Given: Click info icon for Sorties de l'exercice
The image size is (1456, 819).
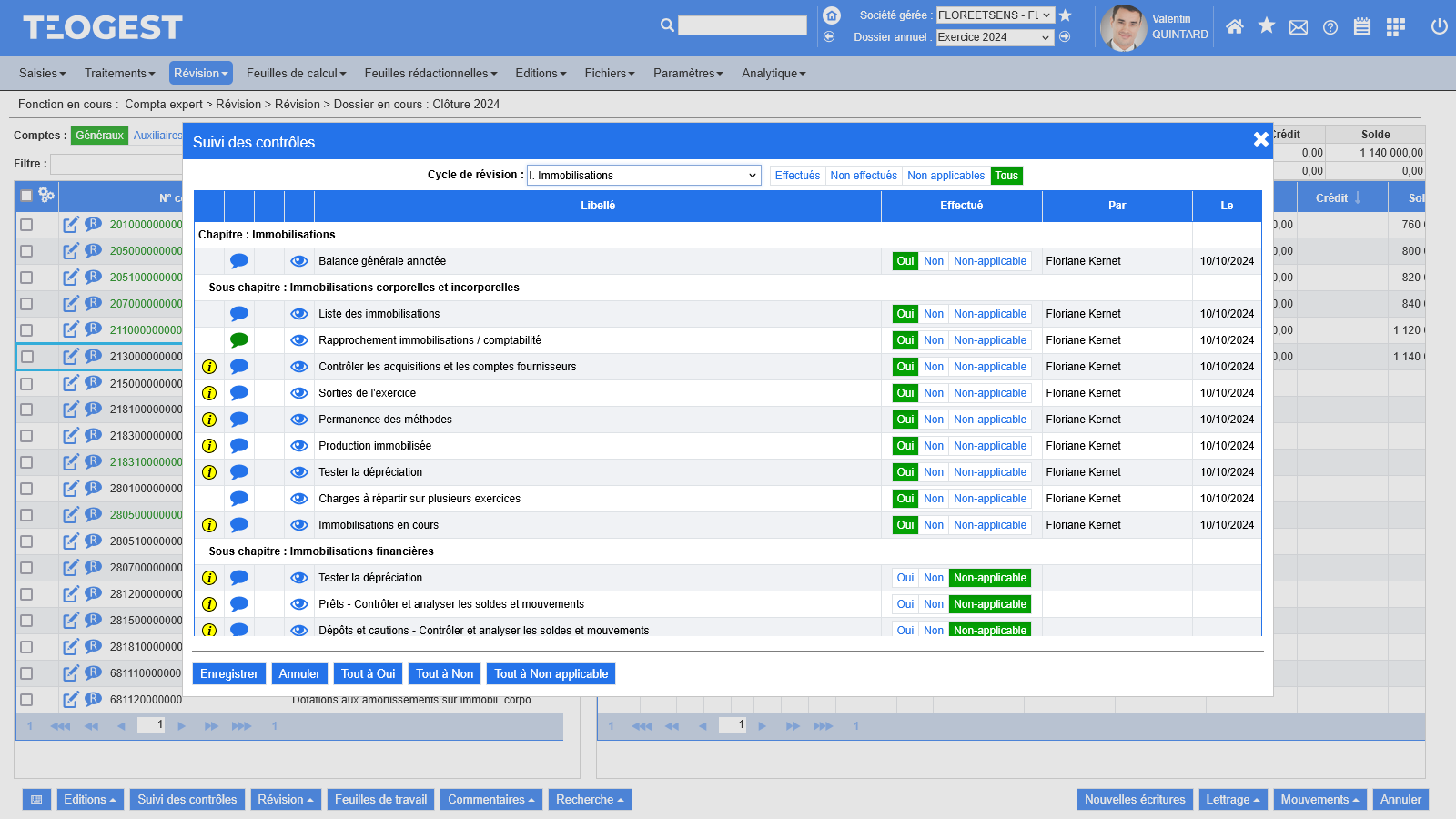Looking at the screenshot, I should click(x=209, y=393).
